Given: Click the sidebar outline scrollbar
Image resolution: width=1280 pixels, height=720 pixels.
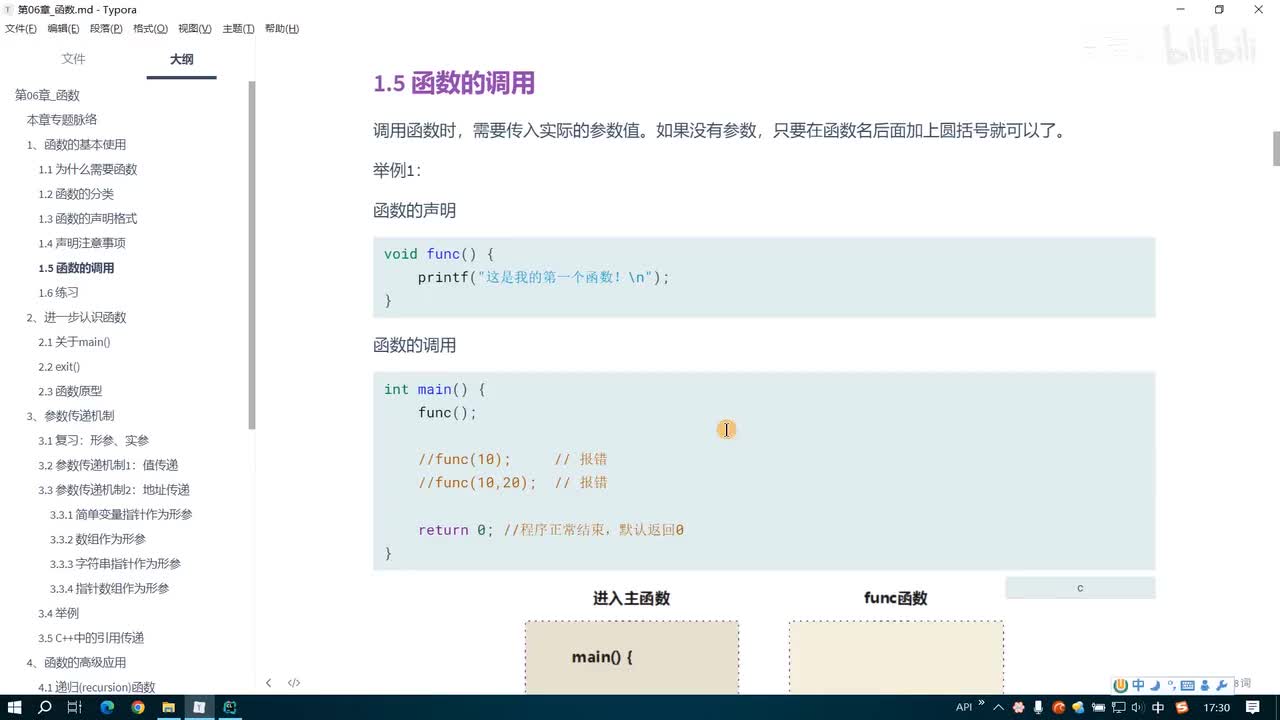Looking at the screenshot, I should pyautogui.click(x=252, y=255).
